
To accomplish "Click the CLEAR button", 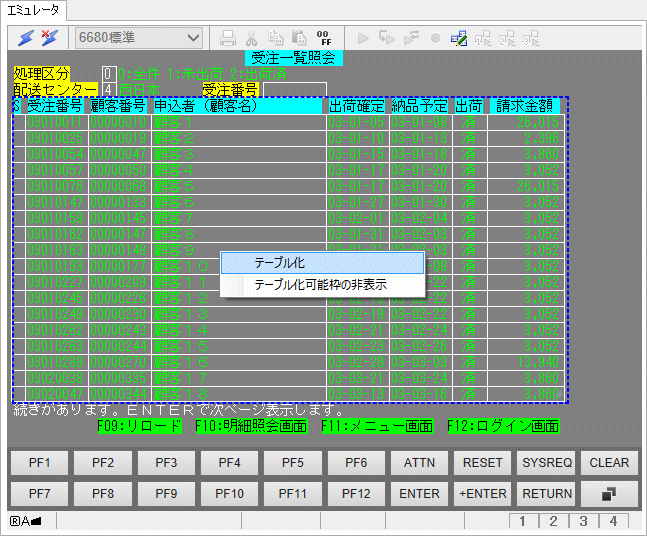I will 609,463.
